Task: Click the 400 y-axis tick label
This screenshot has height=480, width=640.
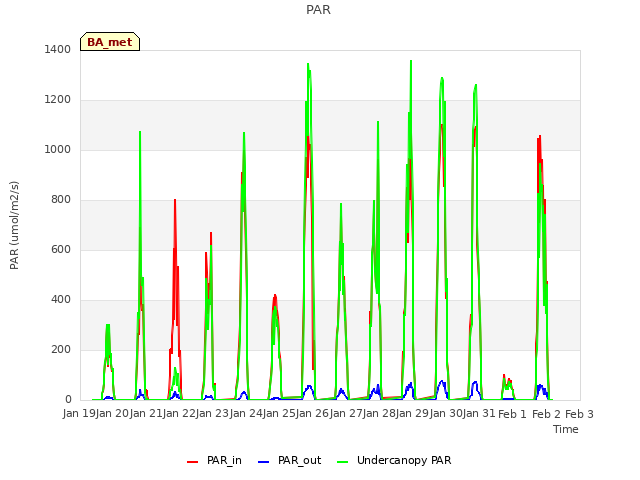Action: 61,300
